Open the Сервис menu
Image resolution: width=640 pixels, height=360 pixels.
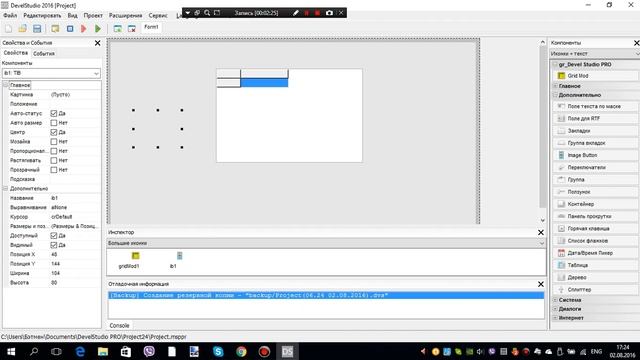(x=158, y=16)
